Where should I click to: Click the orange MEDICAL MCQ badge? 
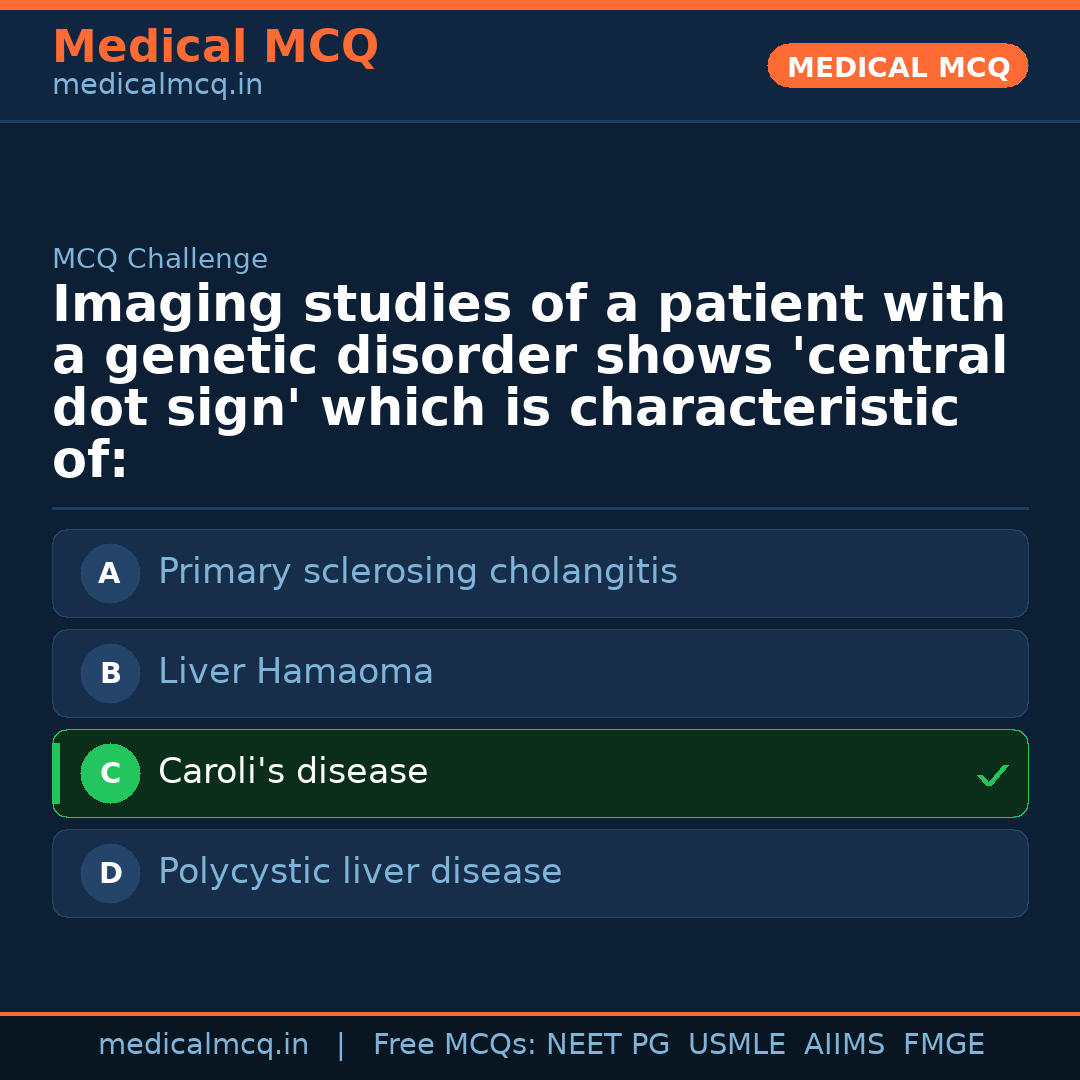point(897,67)
